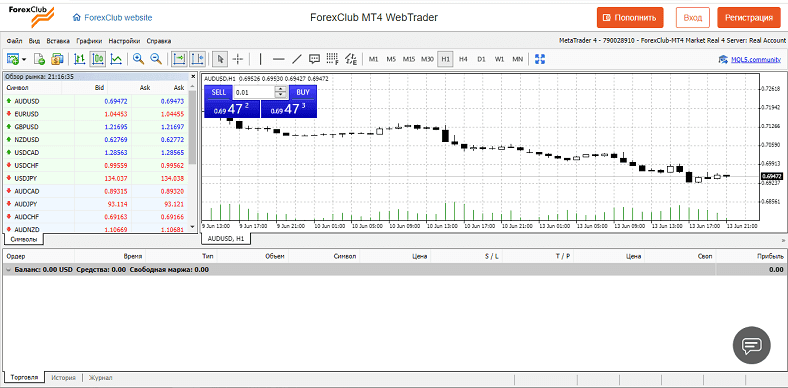
Task: Select the active H1 timeframe
Action: [445, 59]
